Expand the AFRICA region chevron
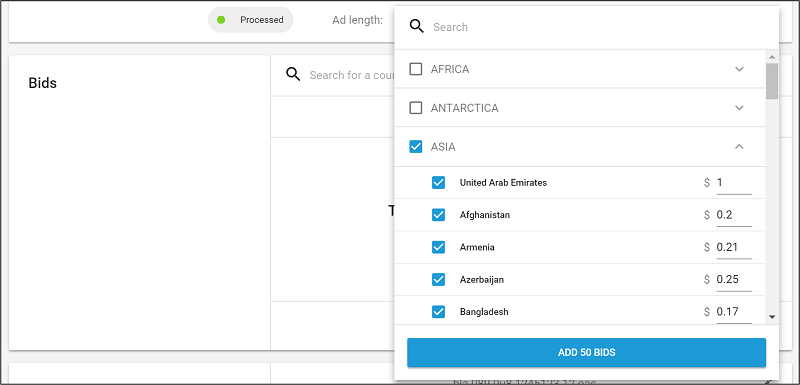Viewport: 800px width, 385px height. [739, 69]
